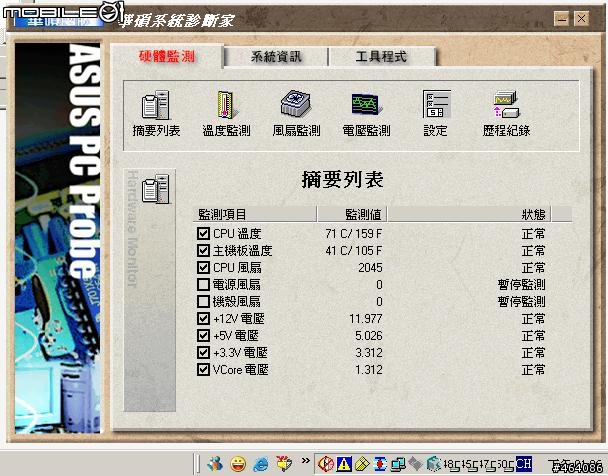
Task: Switch to the 工具程式 tab
Action: [x=381, y=57]
